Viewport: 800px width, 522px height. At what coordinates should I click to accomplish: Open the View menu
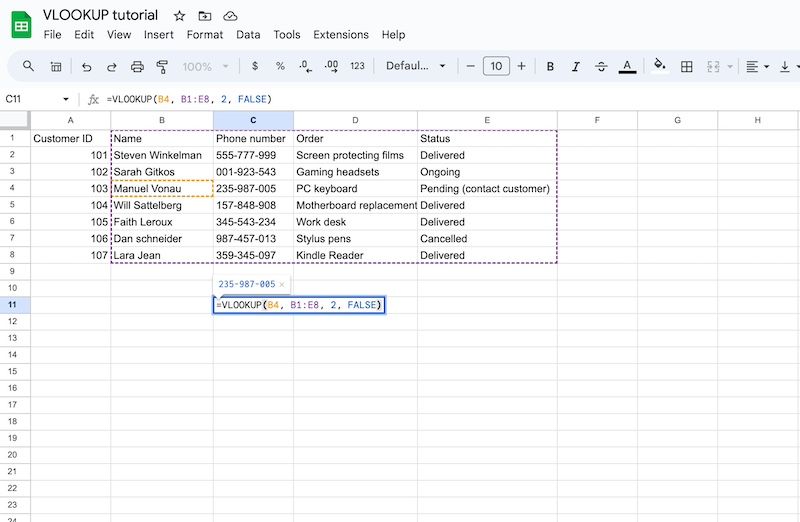pos(119,35)
